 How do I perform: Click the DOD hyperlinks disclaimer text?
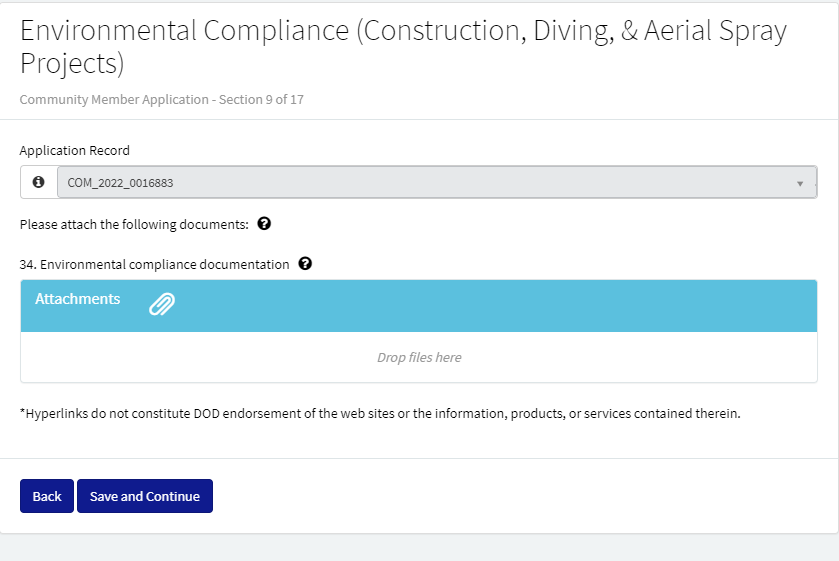tap(380, 413)
